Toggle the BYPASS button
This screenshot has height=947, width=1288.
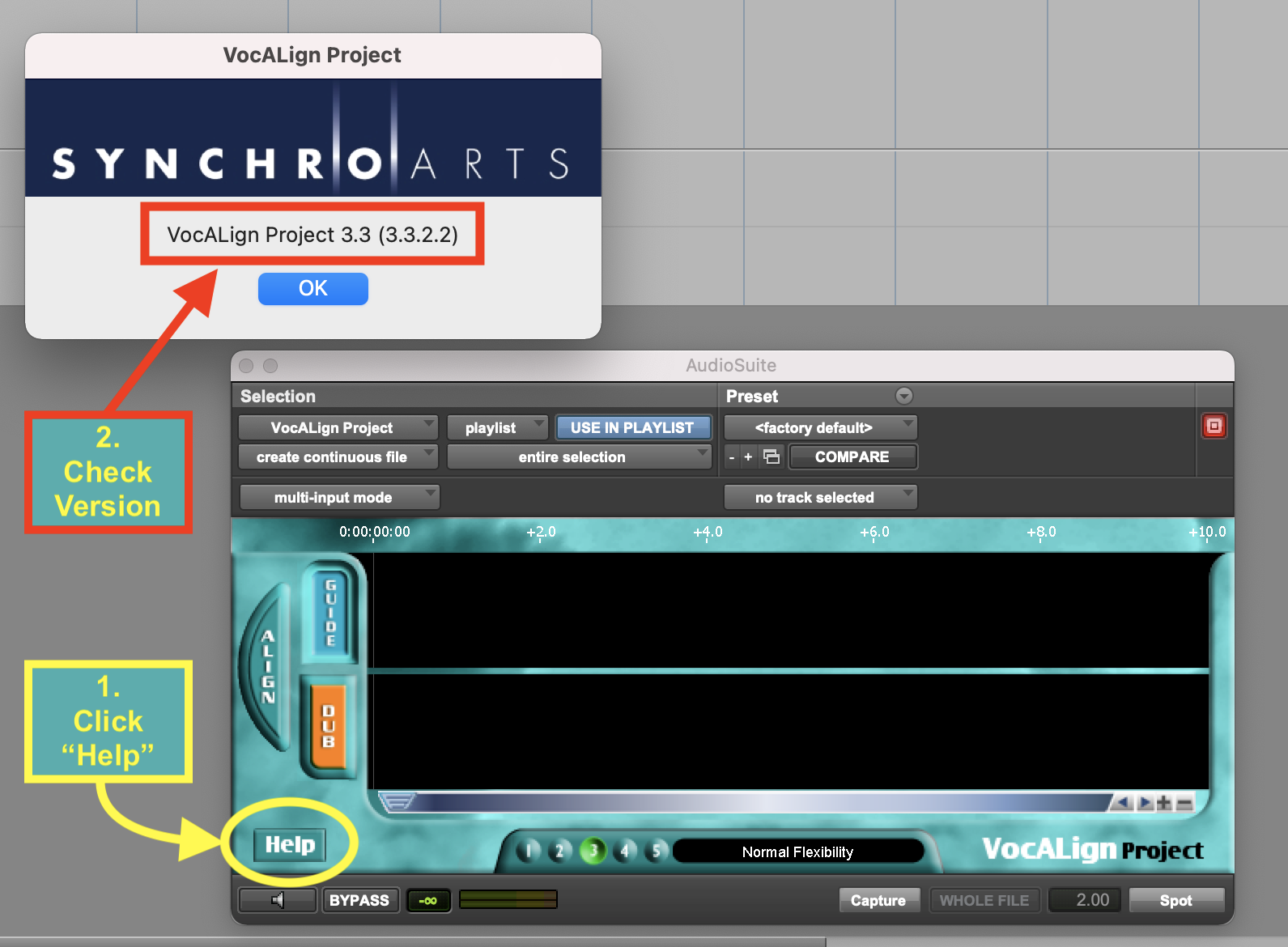click(x=359, y=900)
